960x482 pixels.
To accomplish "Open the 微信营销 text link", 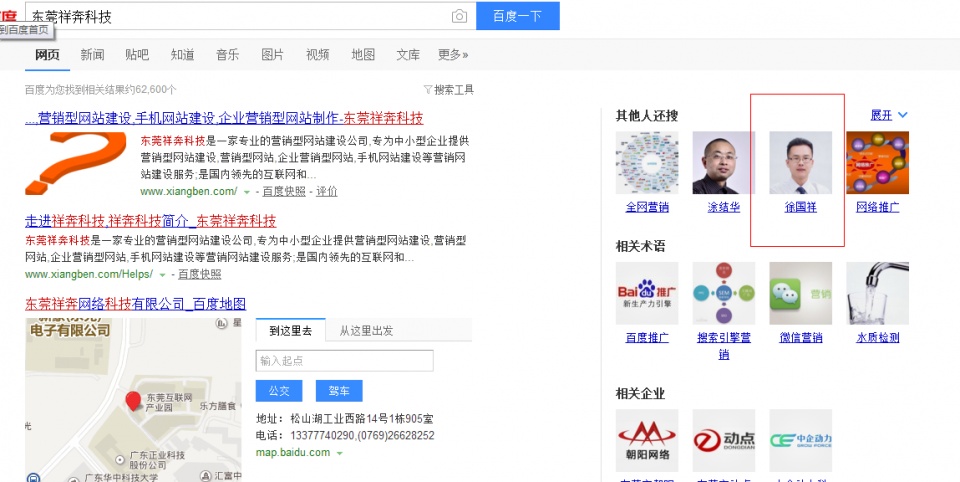I will [801, 337].
